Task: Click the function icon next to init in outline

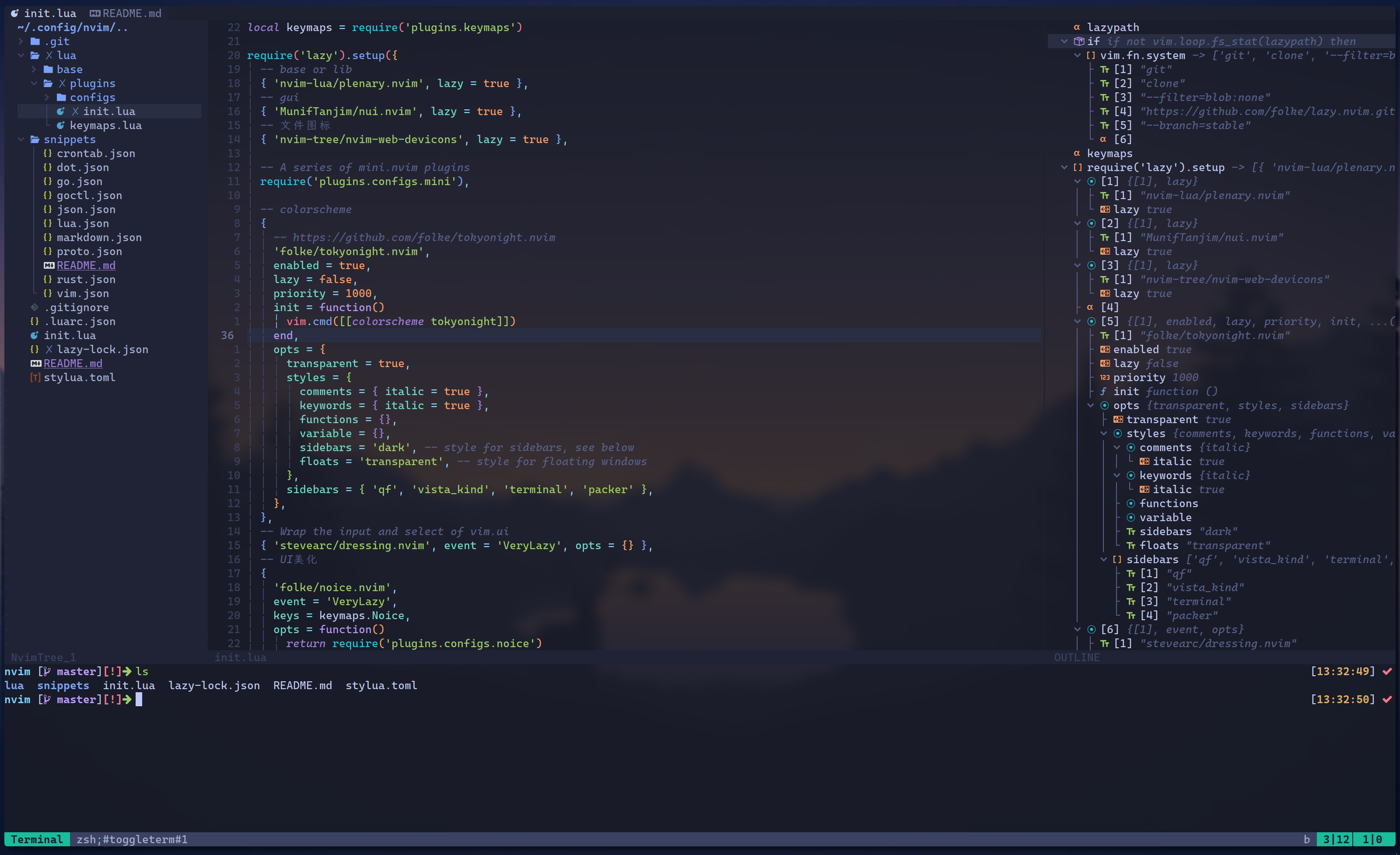Action: click(1103, 392)
